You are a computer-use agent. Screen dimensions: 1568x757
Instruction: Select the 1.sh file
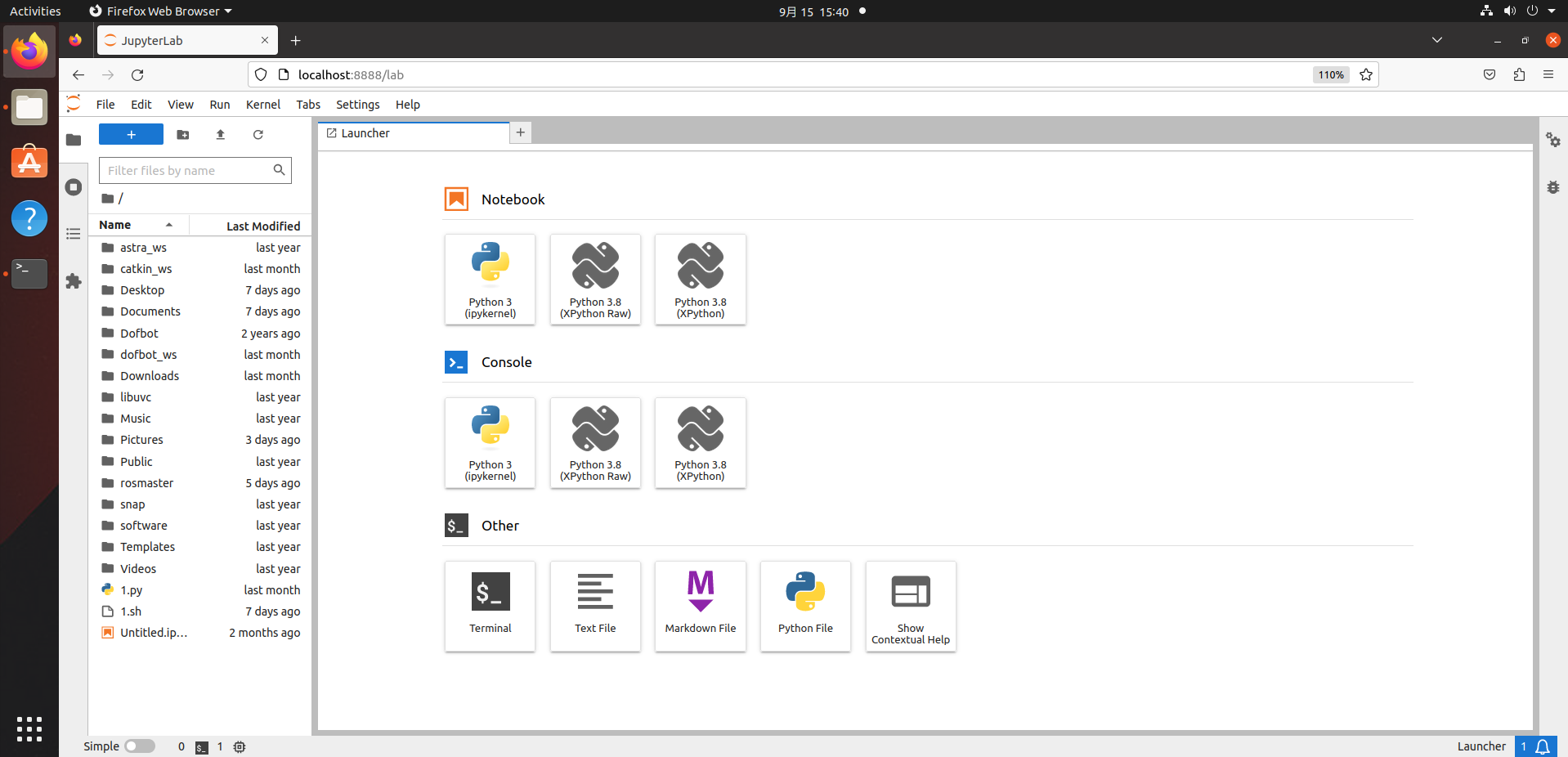click(200, 611)
